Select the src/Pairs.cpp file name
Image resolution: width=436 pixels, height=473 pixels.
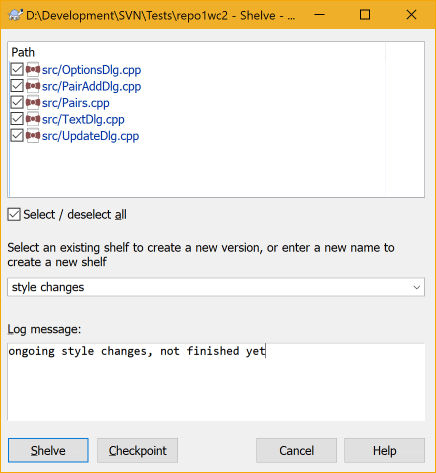coord(76,103)
